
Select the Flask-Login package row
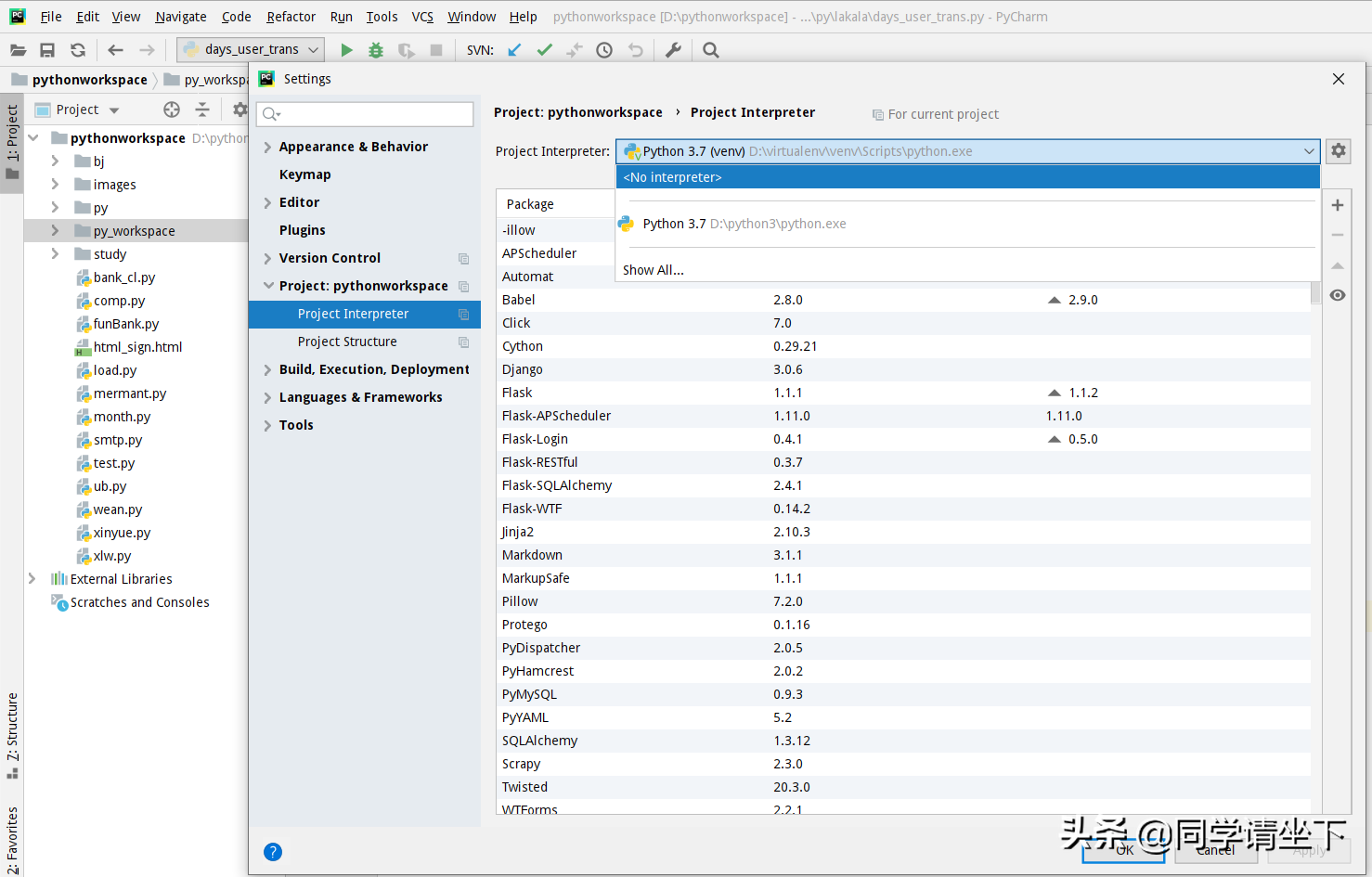point(903,439)
